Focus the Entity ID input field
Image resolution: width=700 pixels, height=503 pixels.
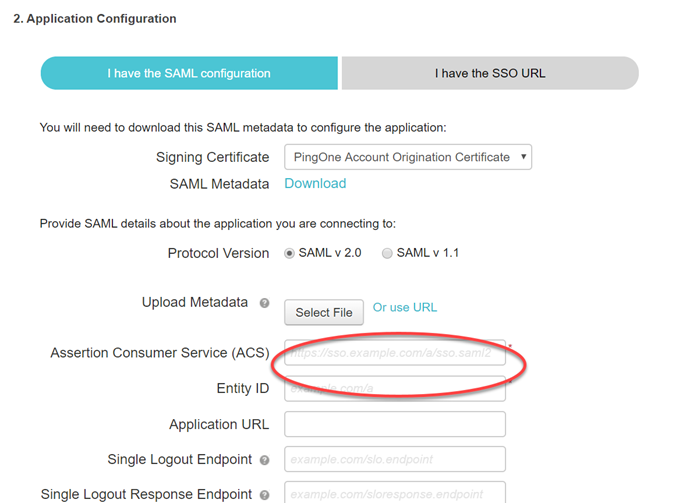click(x=395, y=388)
